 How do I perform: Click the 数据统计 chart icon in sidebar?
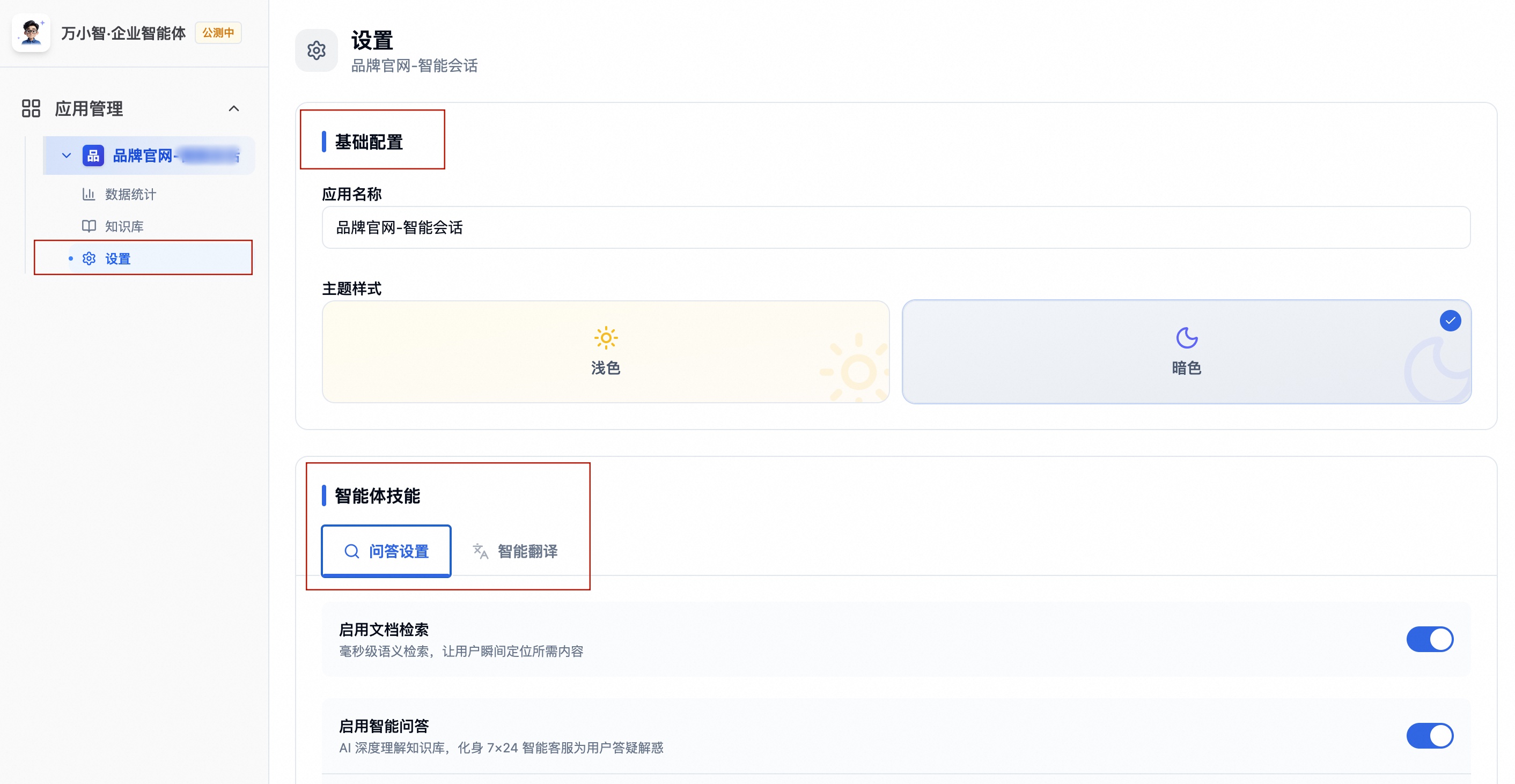[x=90, y=194]
